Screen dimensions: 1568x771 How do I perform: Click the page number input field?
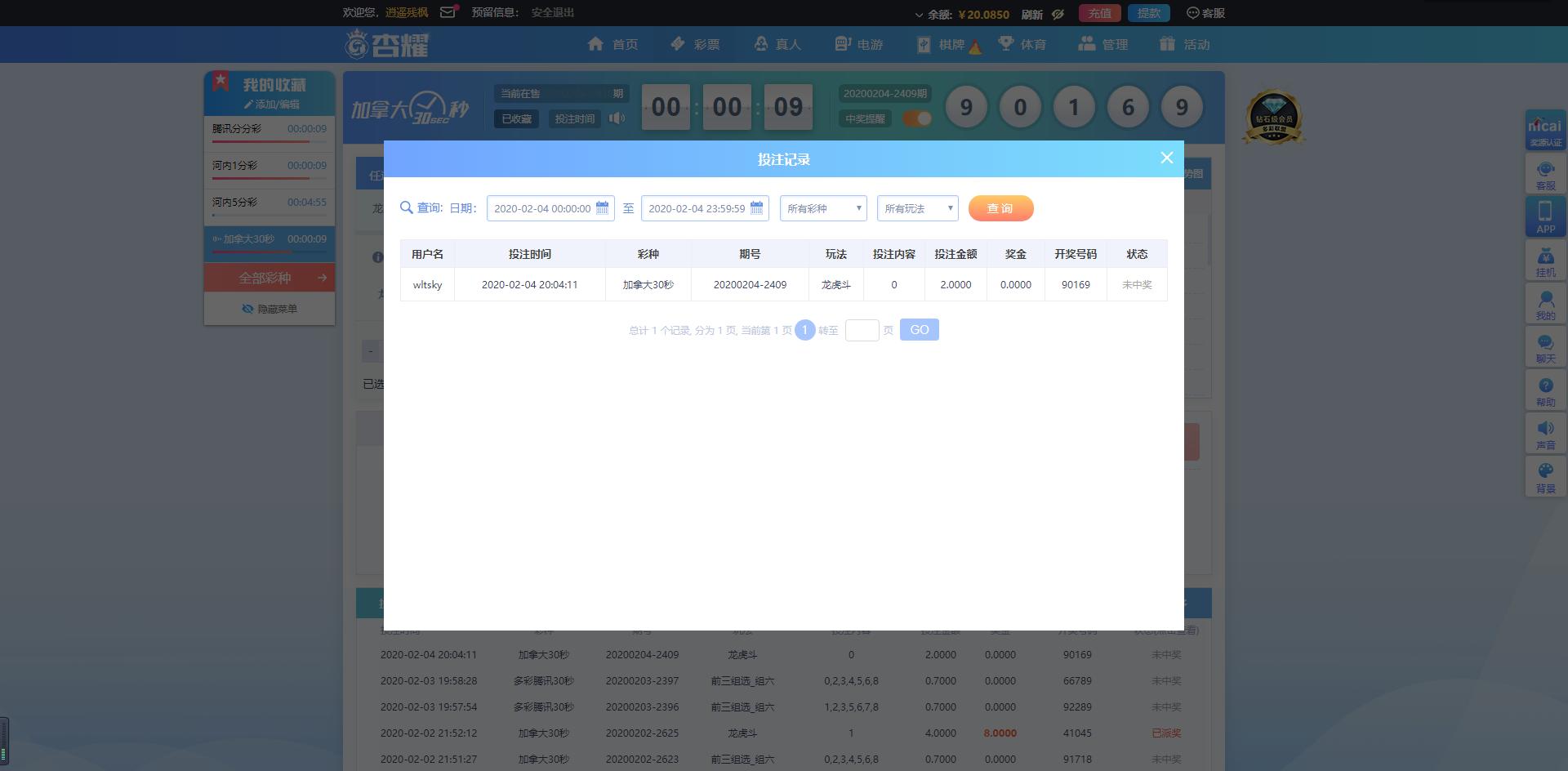[862, 330]
